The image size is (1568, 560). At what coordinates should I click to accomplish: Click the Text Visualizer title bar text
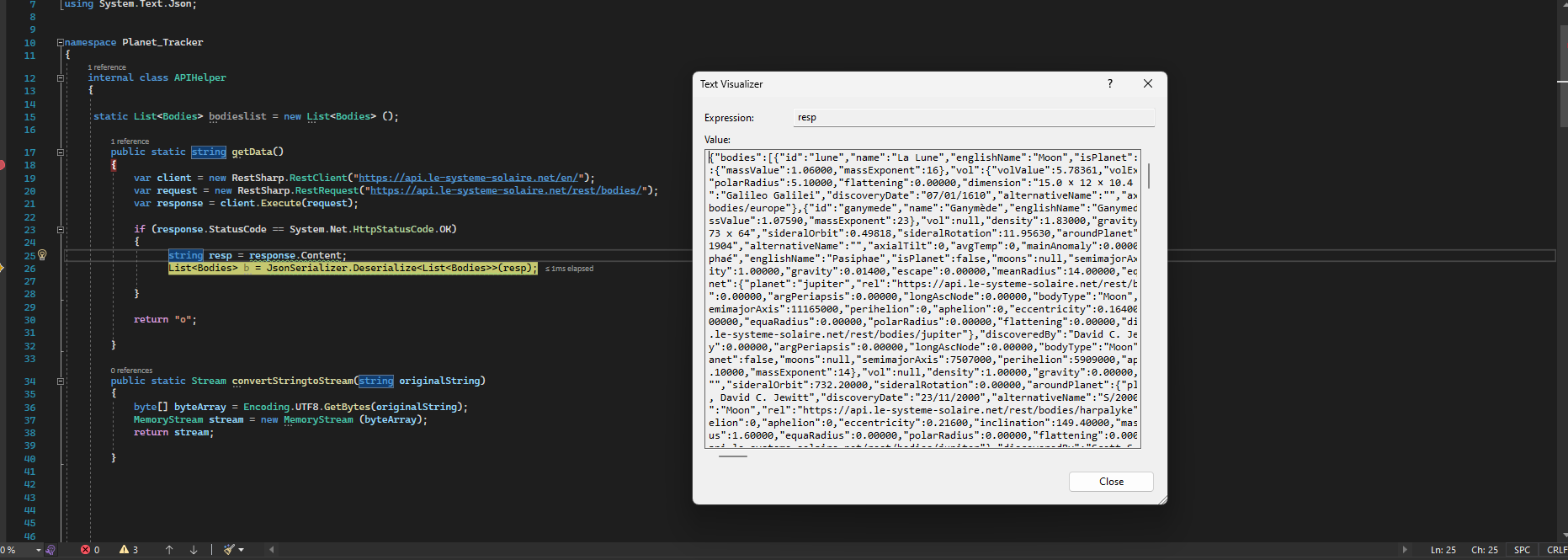click(731, 84)
